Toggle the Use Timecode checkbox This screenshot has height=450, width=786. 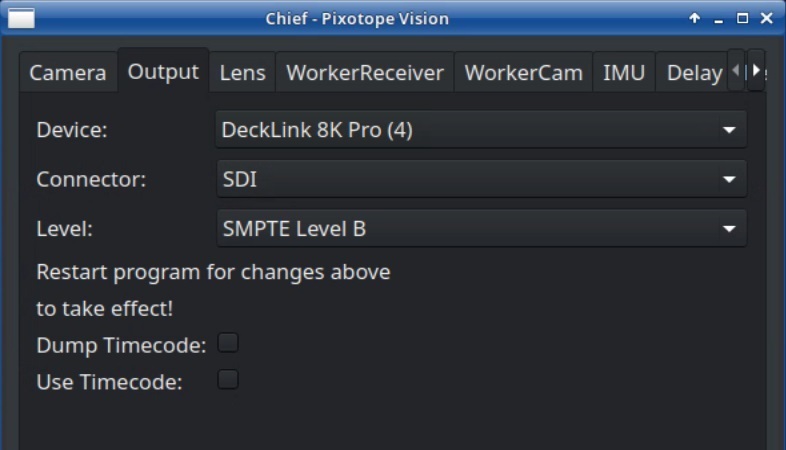point(229,379)
